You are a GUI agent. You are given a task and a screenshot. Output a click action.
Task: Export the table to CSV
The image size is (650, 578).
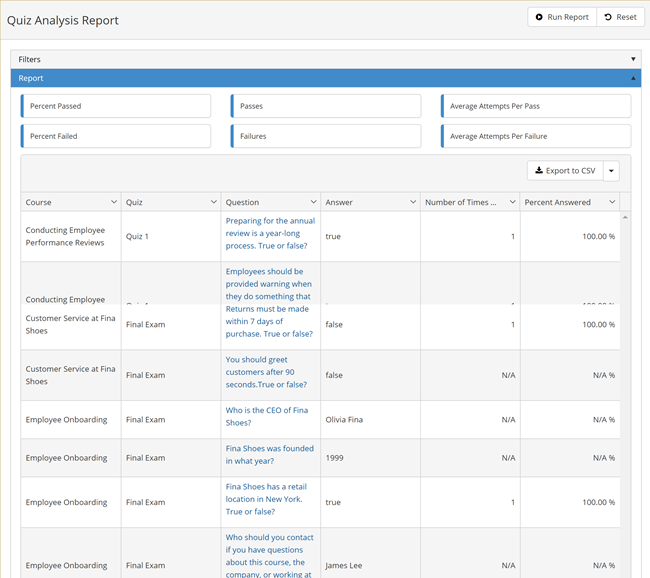click(565, 171)
